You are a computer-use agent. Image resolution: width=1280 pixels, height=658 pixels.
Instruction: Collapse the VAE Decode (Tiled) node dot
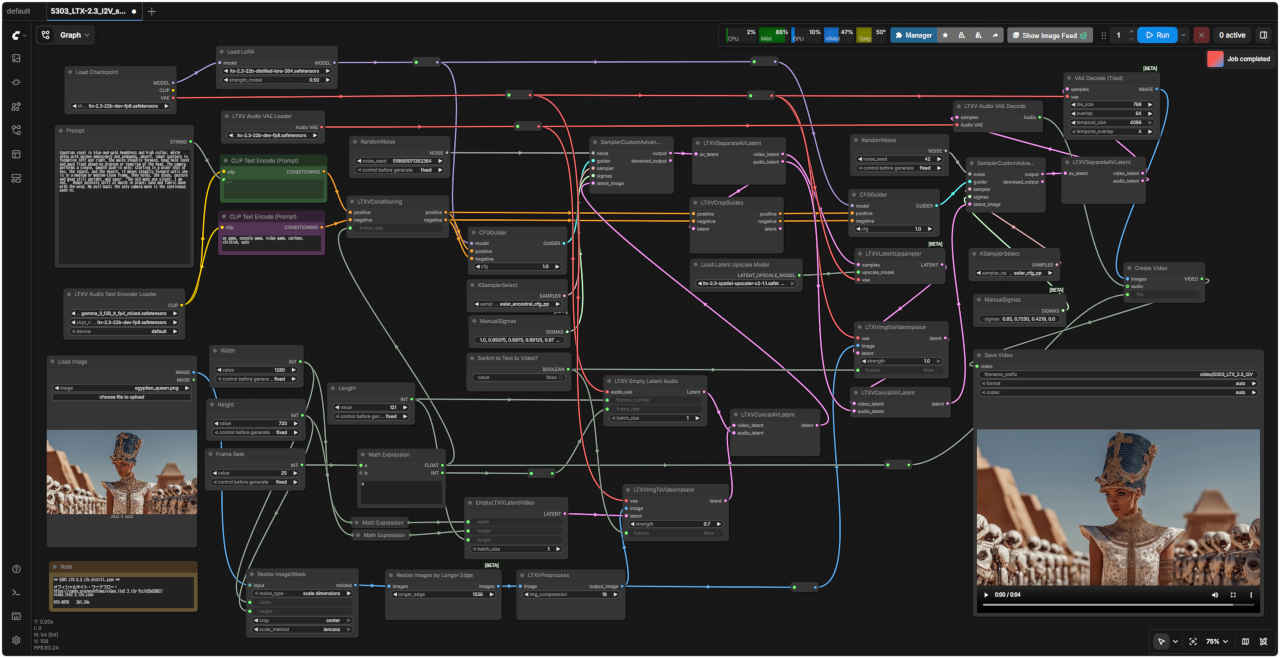pyautogui.click(x=1070, y=77)
